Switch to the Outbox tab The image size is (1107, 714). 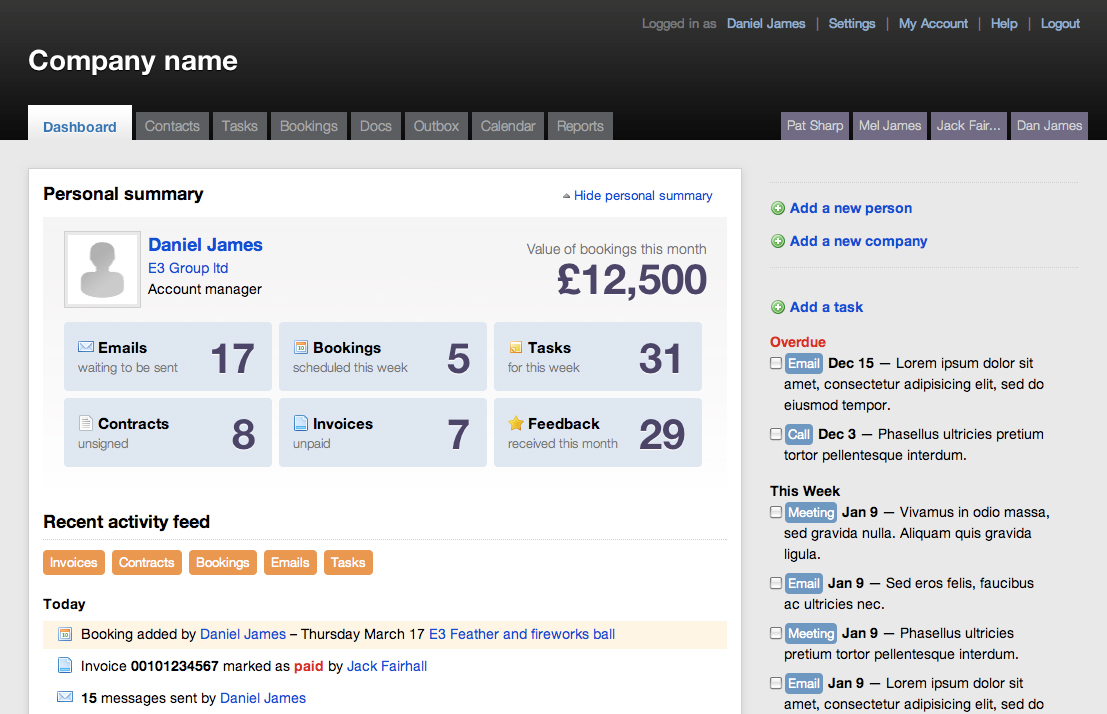point(436,126)
